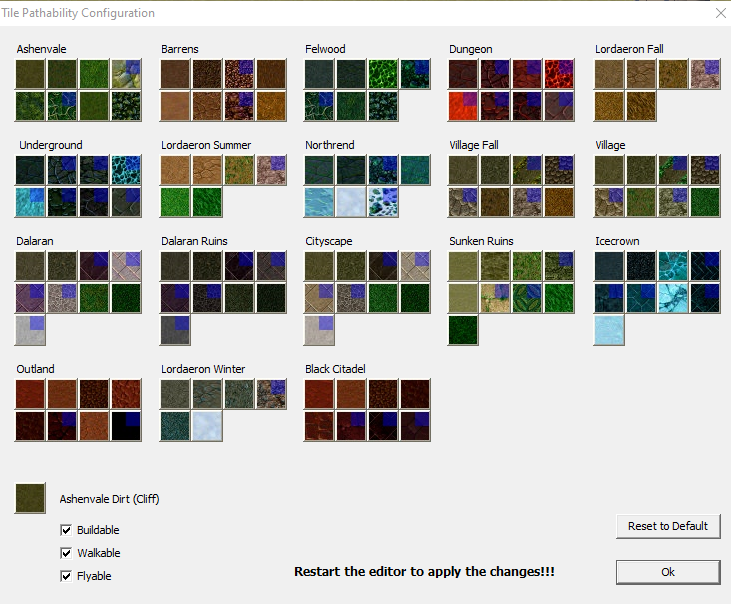
Task: Select white snow tile in Northrend
Action: [x=351, y=202]
